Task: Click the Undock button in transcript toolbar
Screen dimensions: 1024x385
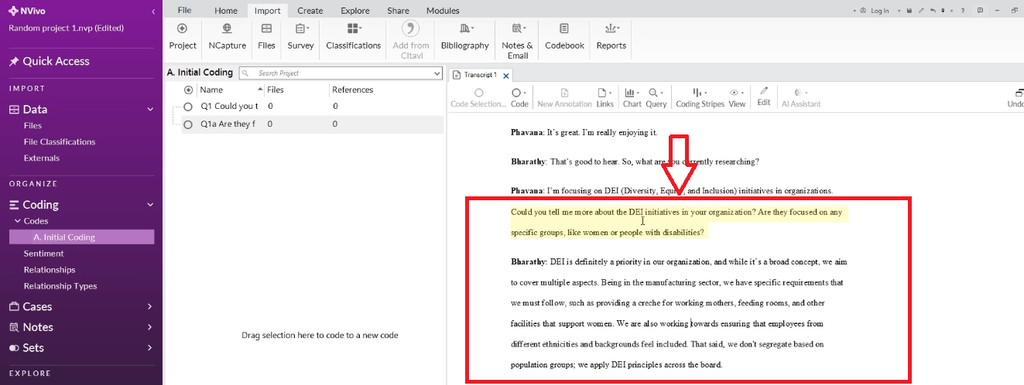Action: click(x=1017, y=98)
